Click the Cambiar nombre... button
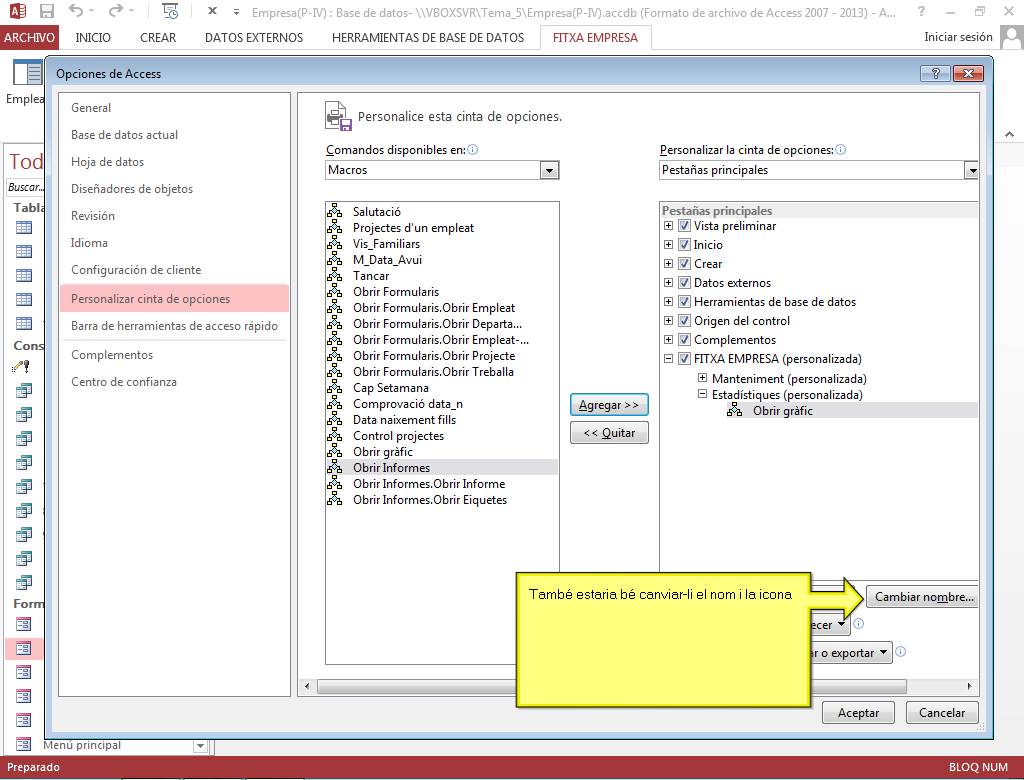 [922, 596]
